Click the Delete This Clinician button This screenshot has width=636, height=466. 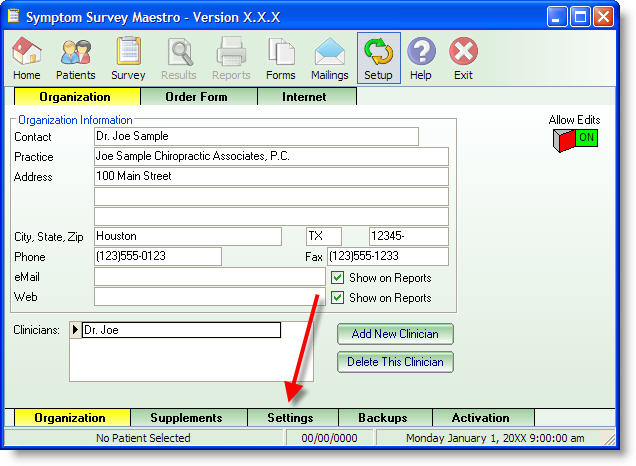pos(395,362)
